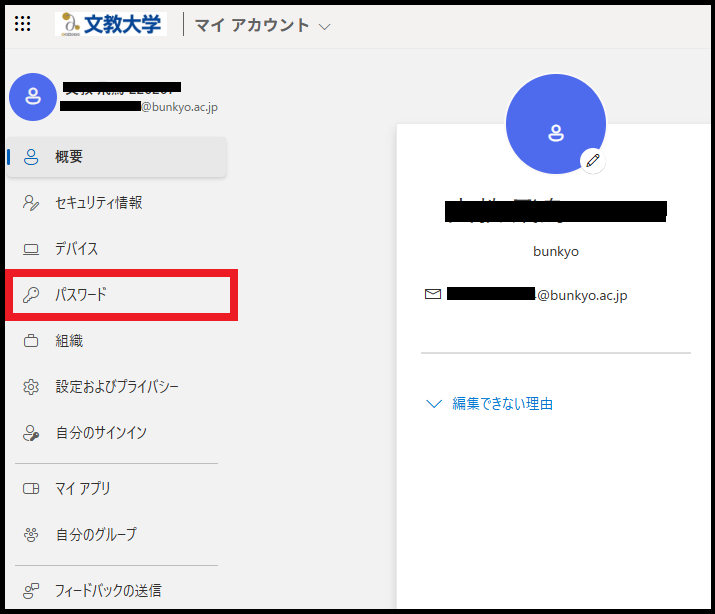Image resolution: width=715 pixels, height=614 pixels.
Task: Click the パスワード key icon
Action: pos(31,295)
